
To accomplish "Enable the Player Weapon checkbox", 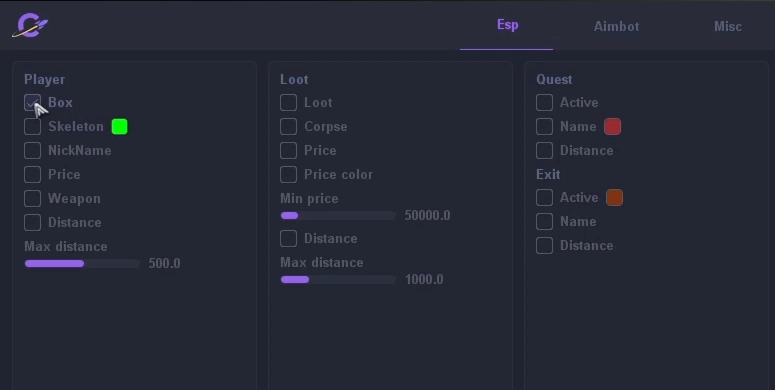I will (33, 199).
